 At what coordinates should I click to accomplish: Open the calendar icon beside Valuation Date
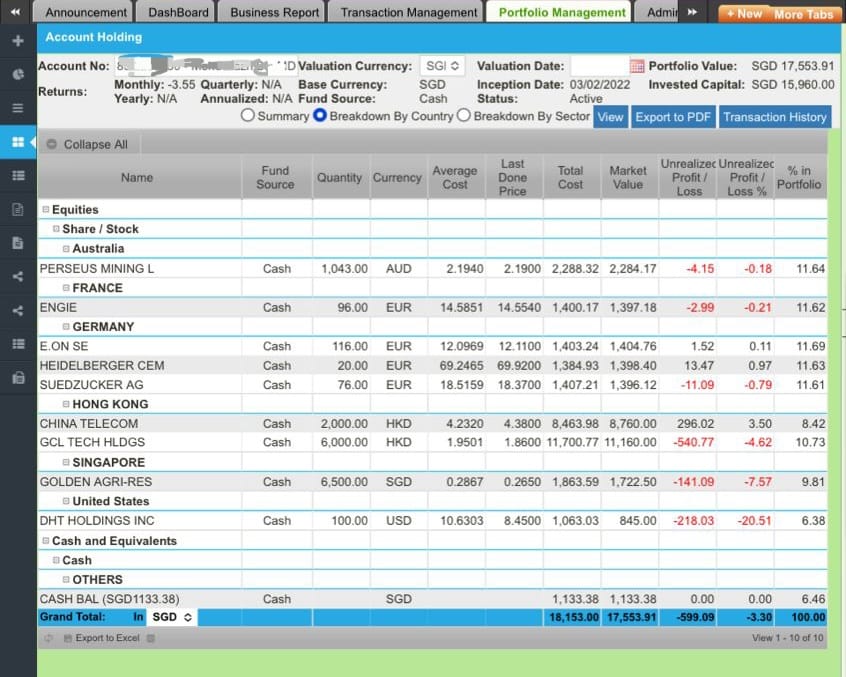(x=637, y=66)
